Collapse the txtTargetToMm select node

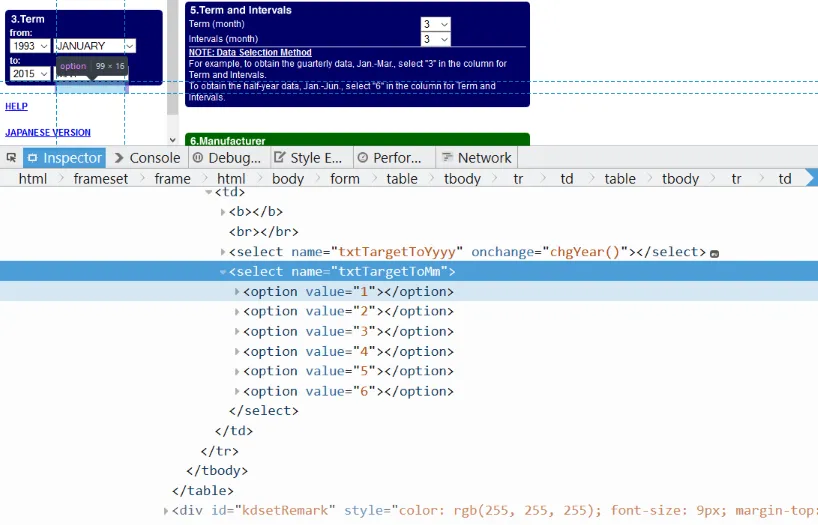click(223, 272)
